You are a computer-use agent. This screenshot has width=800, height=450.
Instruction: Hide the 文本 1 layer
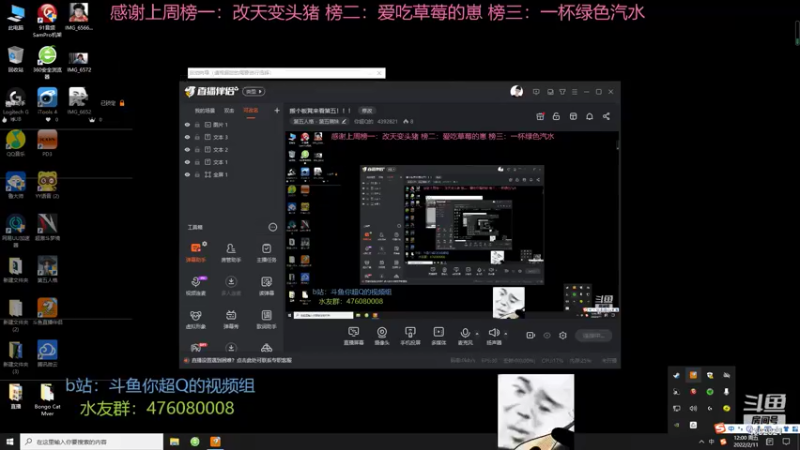[187, 162]
